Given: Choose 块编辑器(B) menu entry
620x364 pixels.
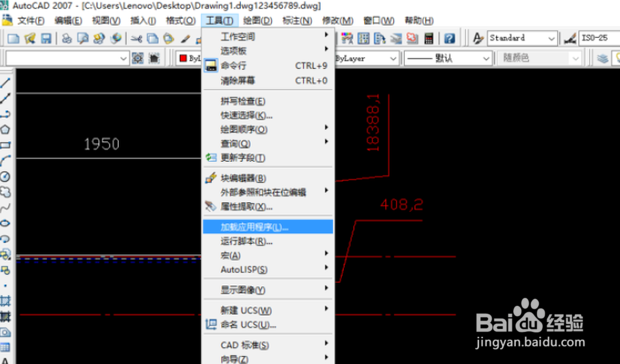Looking at the screenshot, I should pyautogui.click(x=268, y=178).
